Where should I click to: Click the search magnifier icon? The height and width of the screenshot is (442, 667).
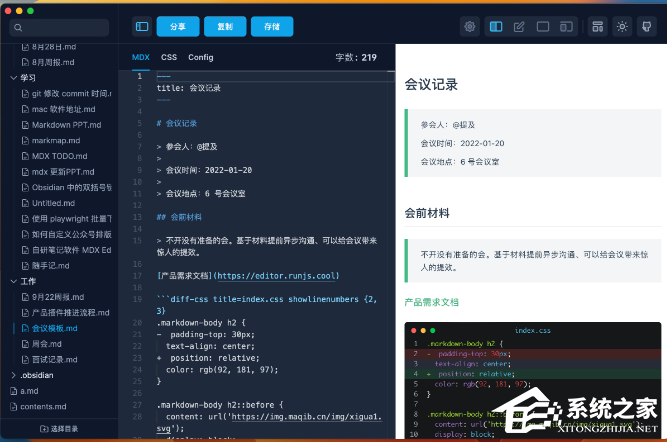18,28
